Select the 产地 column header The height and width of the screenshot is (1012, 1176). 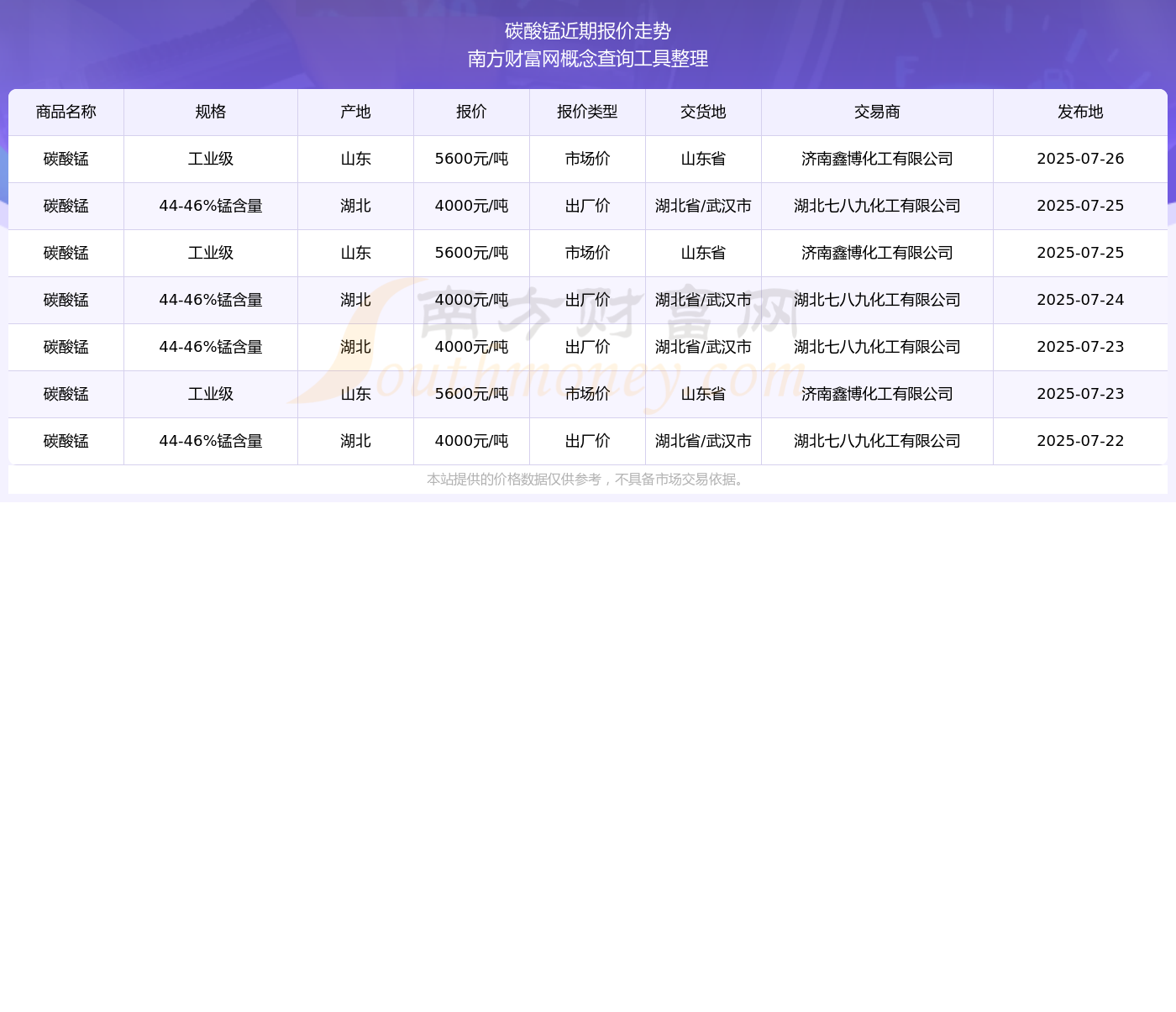tap(356, 112)
